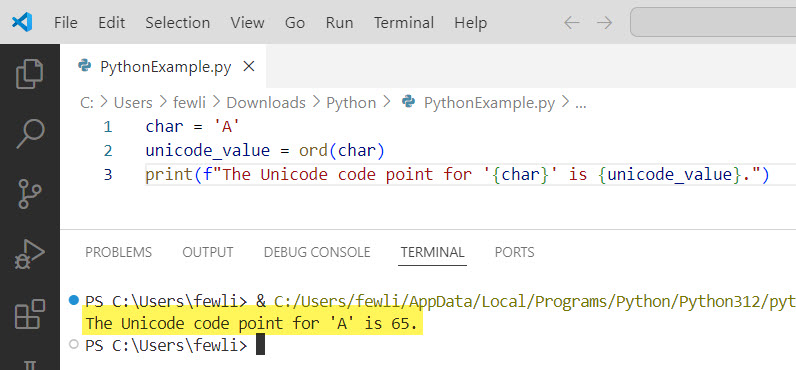Screen dimensions: 796x370
Task: Click the Python breadcrumb segment
Action: [351, 103]
